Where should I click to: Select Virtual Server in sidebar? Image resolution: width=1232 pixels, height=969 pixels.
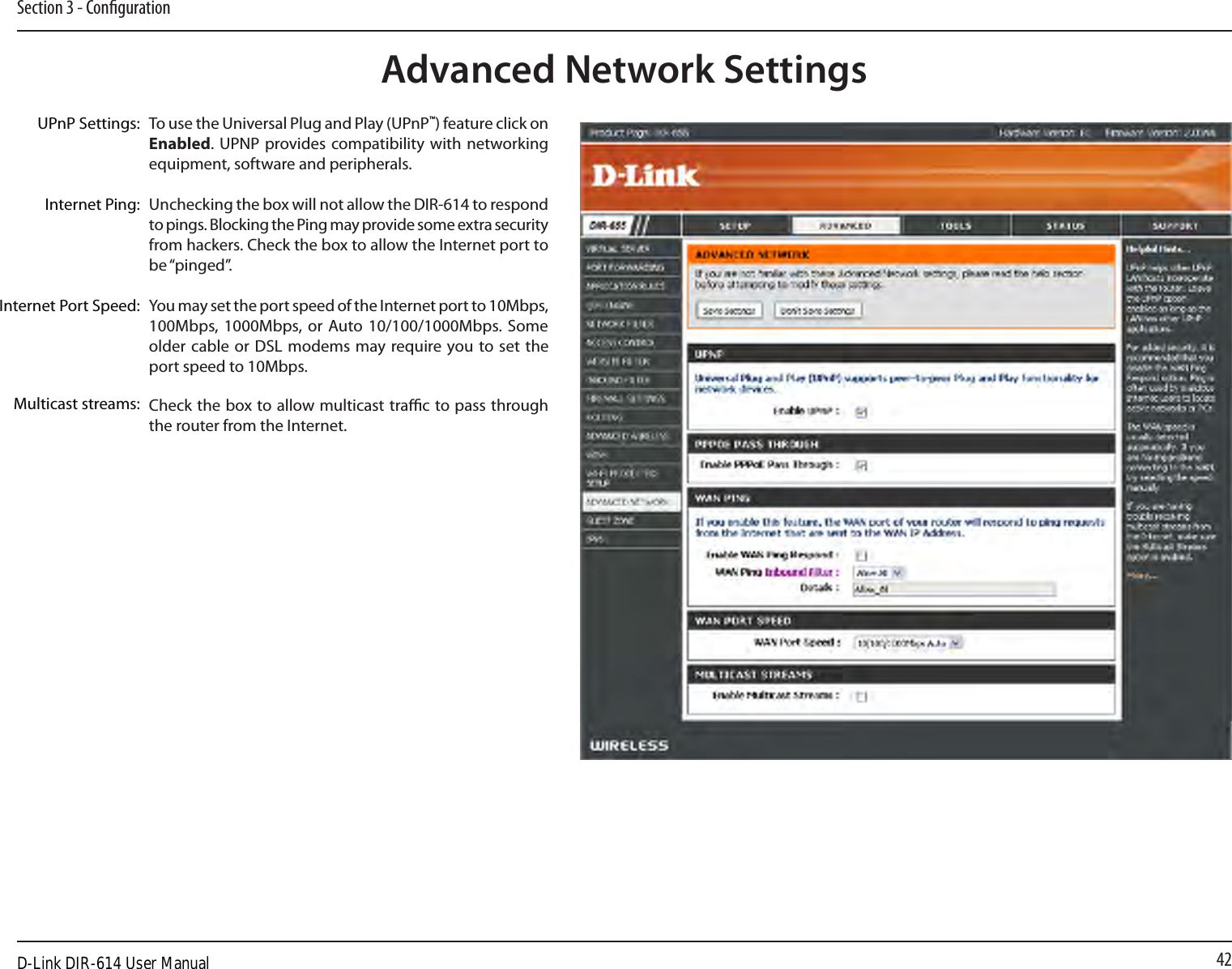pyautogui.click(x=631, y=249)
